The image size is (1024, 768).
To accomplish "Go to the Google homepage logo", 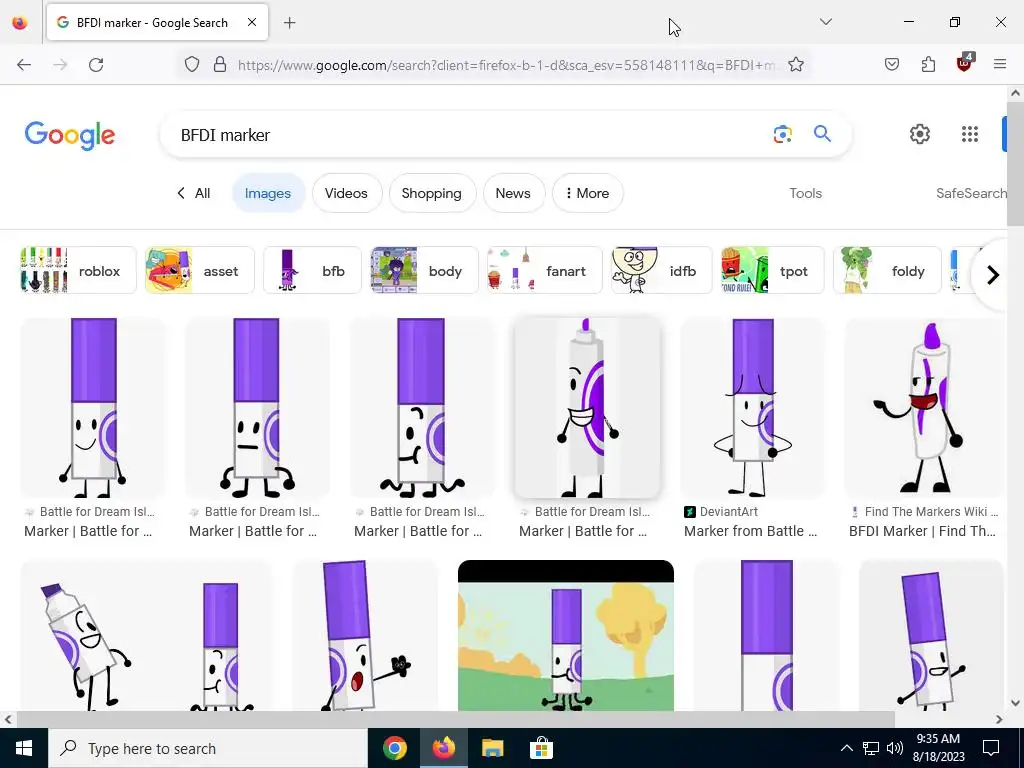I will tap(70, 135).
